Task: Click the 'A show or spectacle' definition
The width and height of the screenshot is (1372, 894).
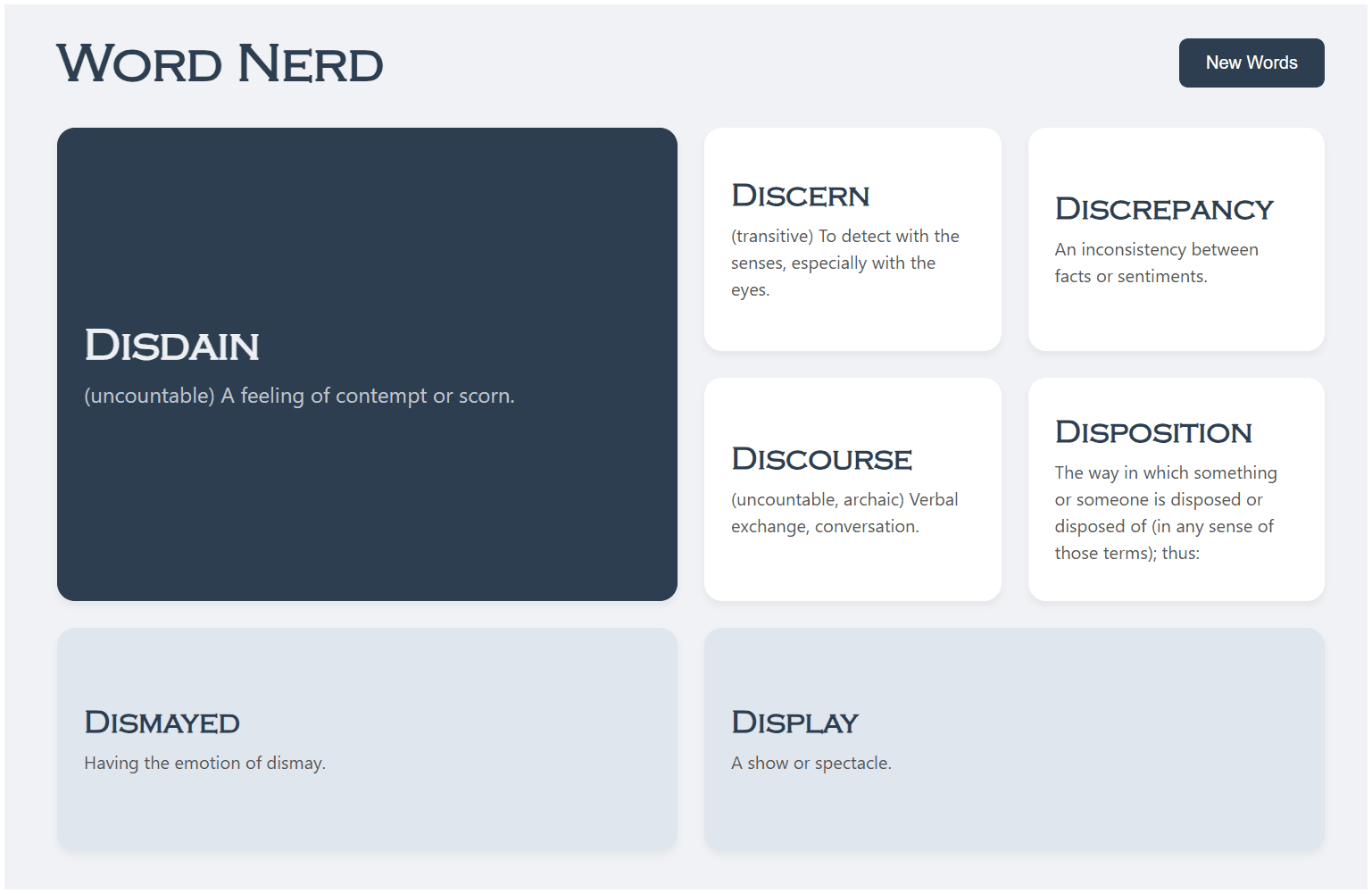Action: click(x=811, y=763)
